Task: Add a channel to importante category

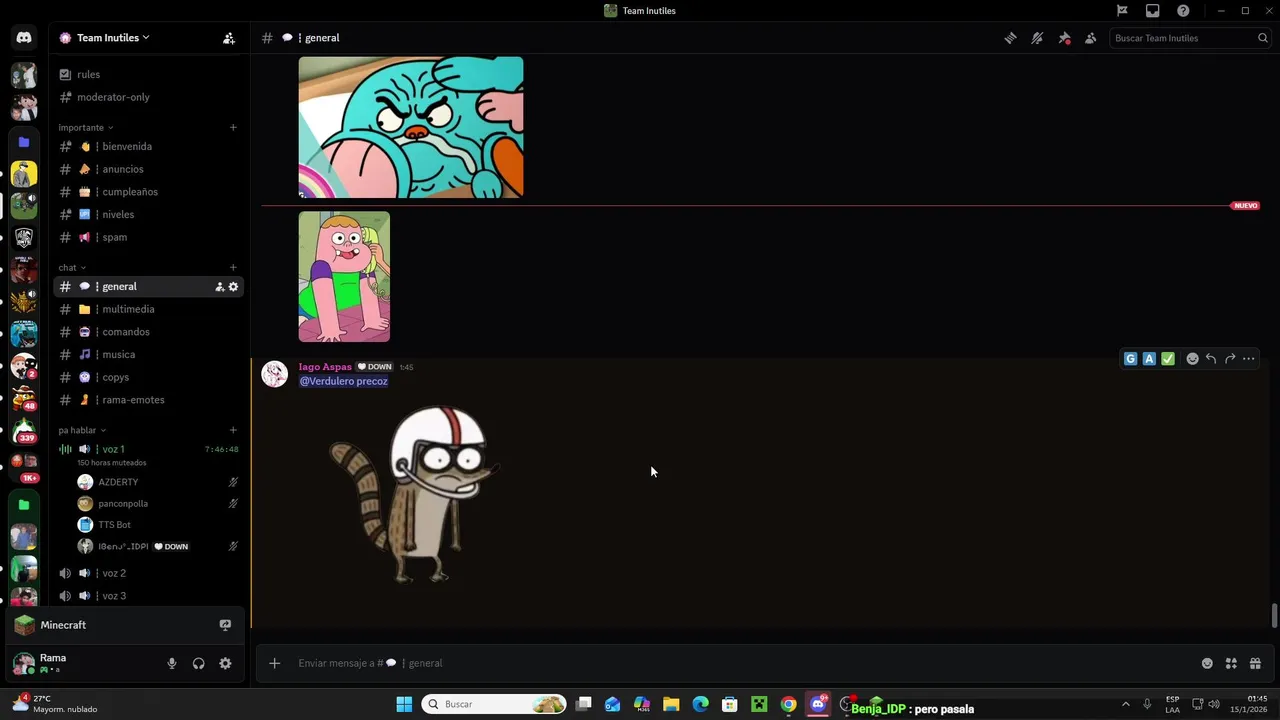Action: [x=233, y=128]
